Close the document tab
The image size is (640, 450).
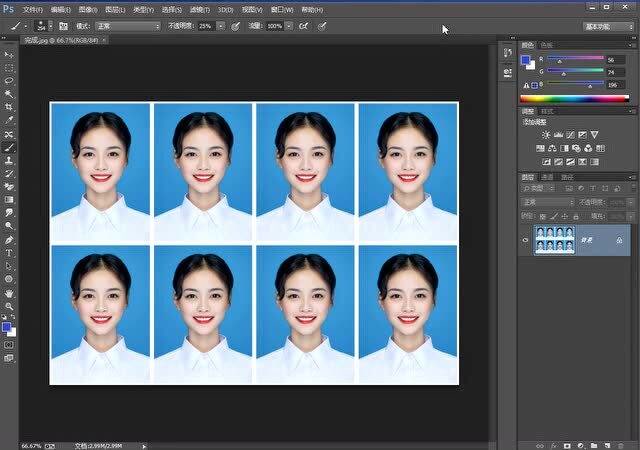[106, 40]
